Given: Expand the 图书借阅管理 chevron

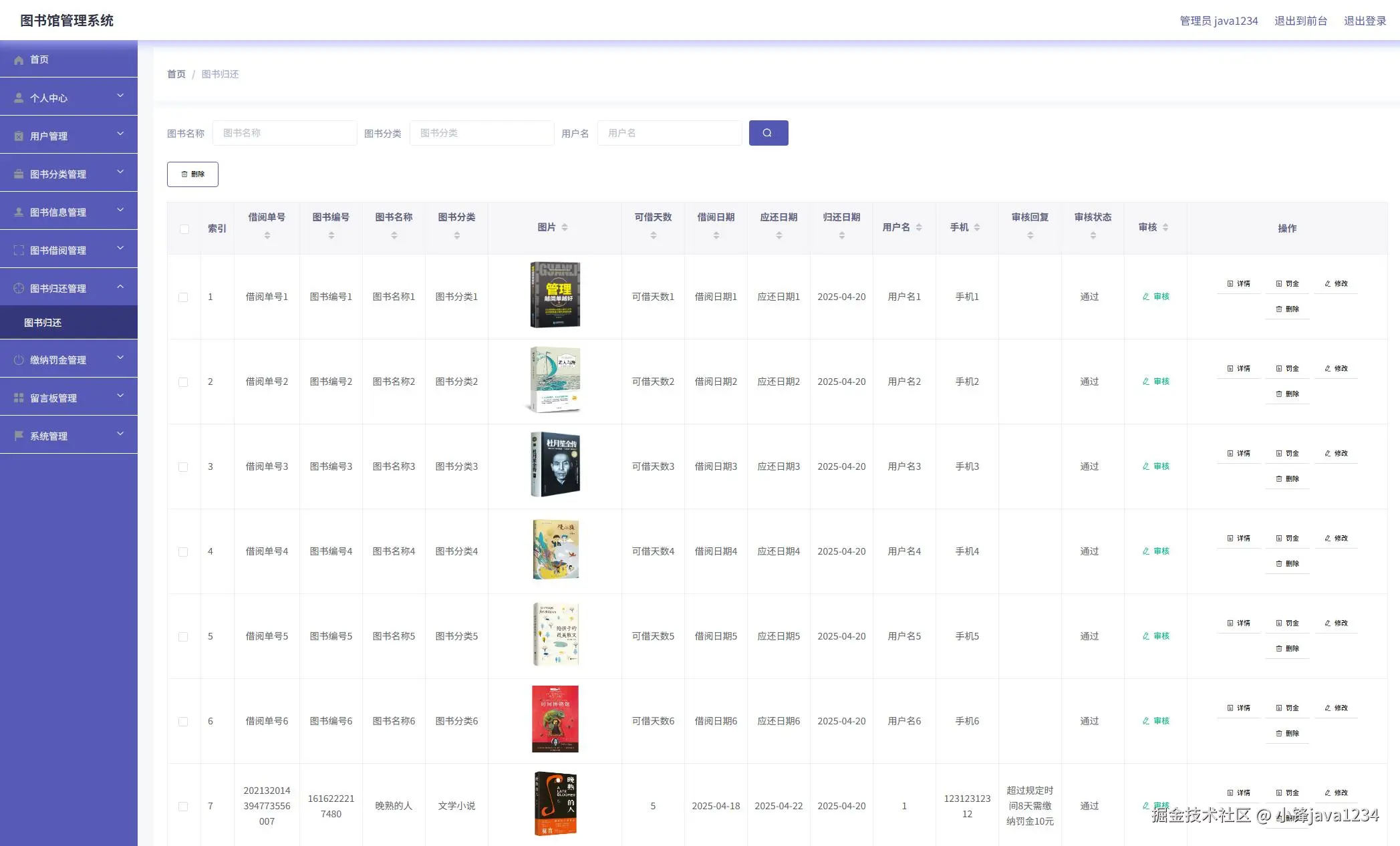Looking at the screenshot, I should pyautogui.click(x=120, y=249).
